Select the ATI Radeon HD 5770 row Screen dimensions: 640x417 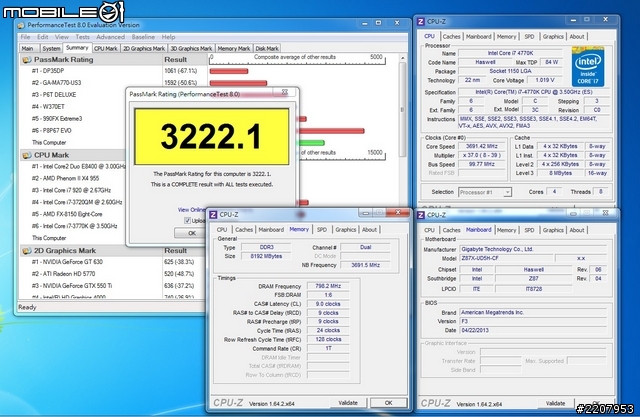(x=63, y=274)
